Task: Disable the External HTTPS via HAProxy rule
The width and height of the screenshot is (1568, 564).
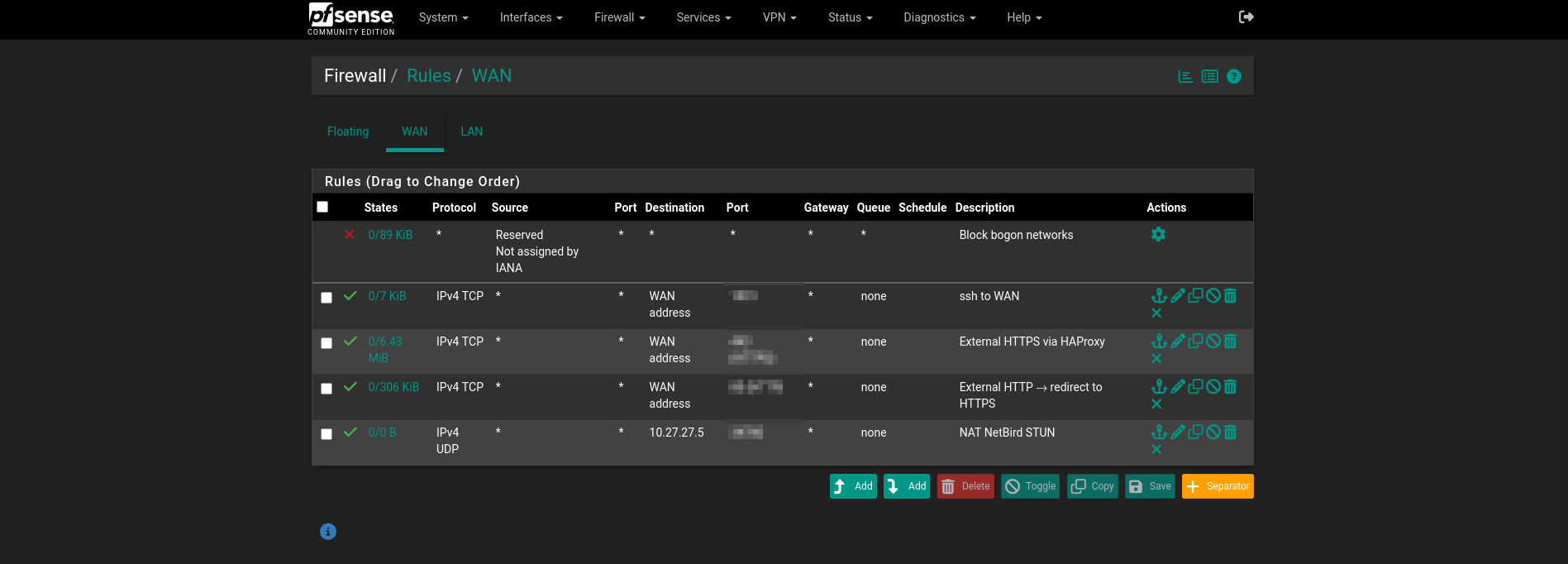Action: coord(1213,341)
